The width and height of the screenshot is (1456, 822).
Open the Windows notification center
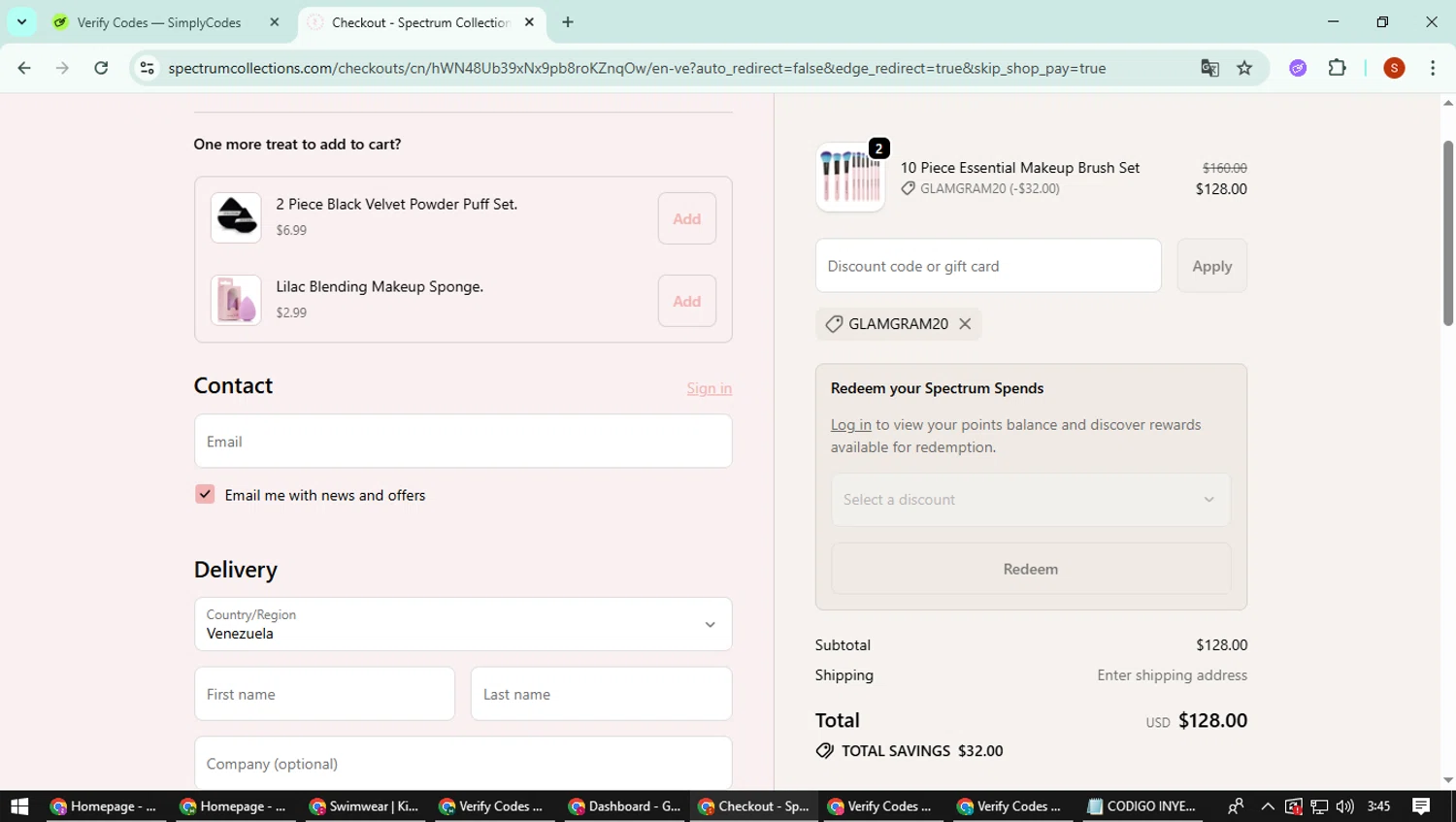coord(1421,806)
